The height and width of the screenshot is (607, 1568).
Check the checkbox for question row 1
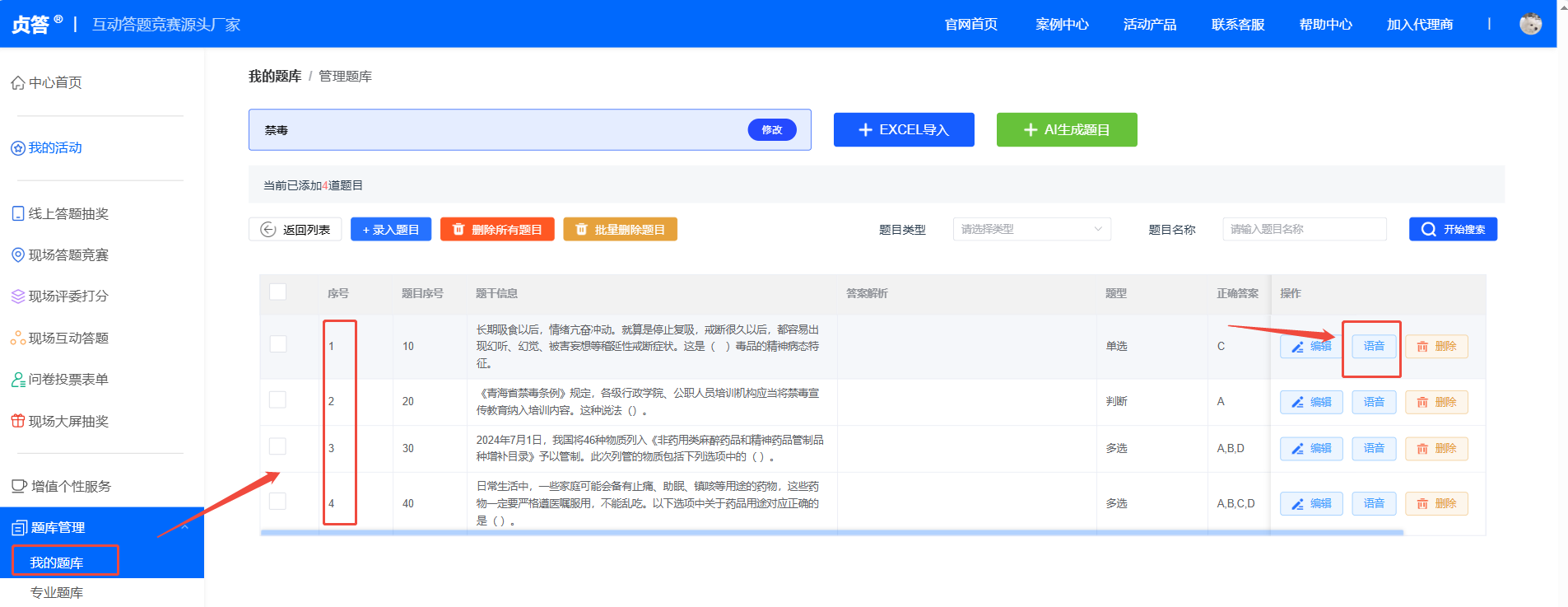click(278, 343)
